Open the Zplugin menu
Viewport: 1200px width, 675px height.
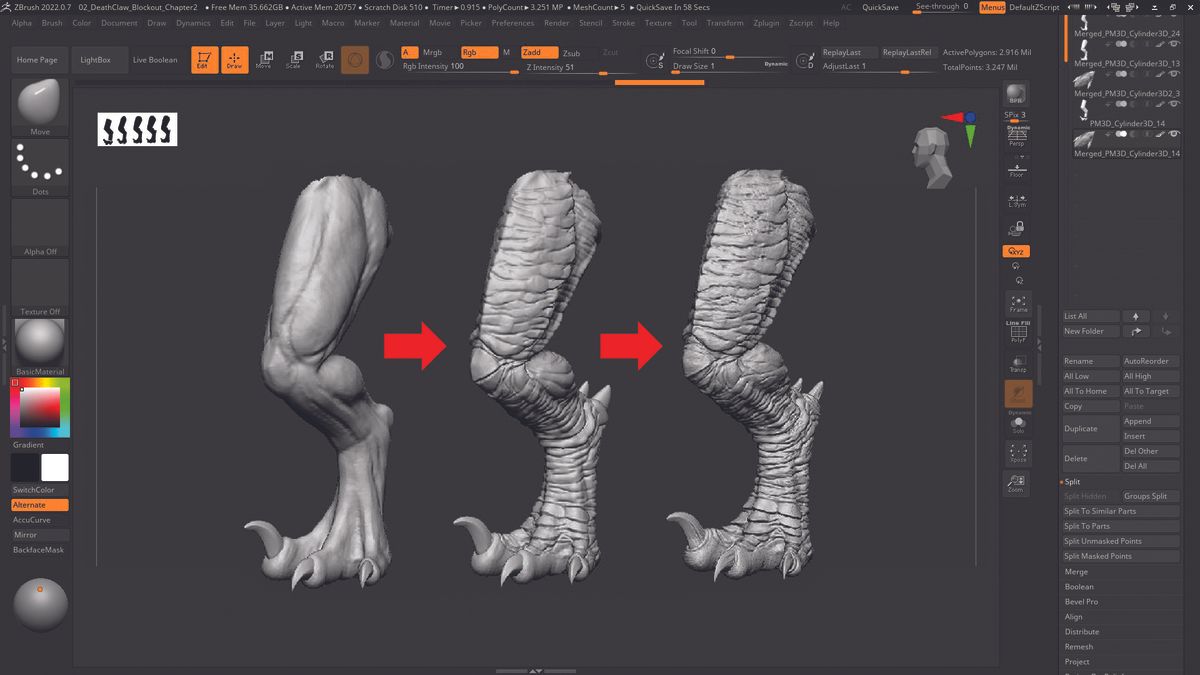click(766, 22)
